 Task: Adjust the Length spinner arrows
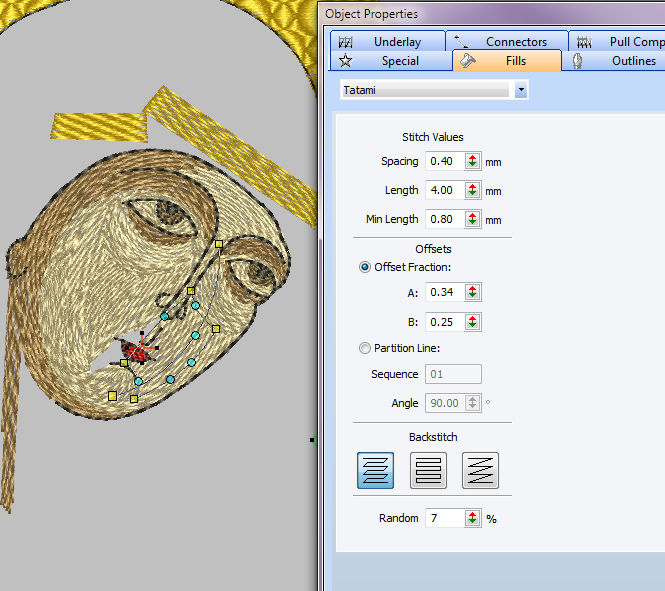click(x=472, y=190)
